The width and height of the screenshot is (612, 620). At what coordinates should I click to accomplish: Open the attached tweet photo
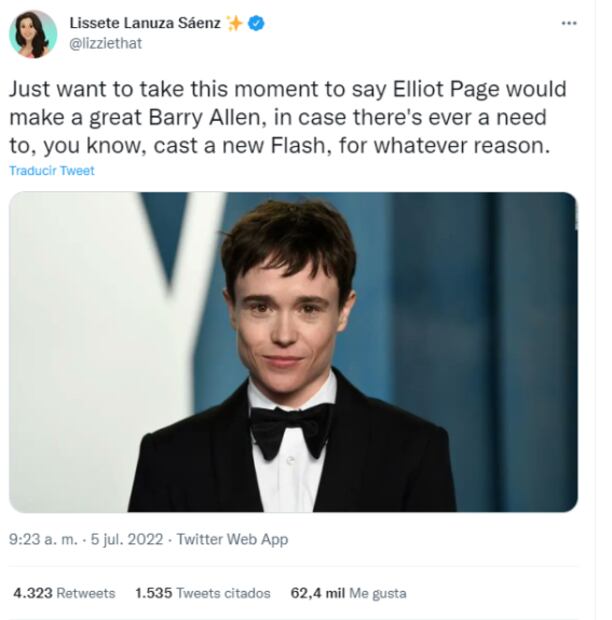[x=293, y=351]
